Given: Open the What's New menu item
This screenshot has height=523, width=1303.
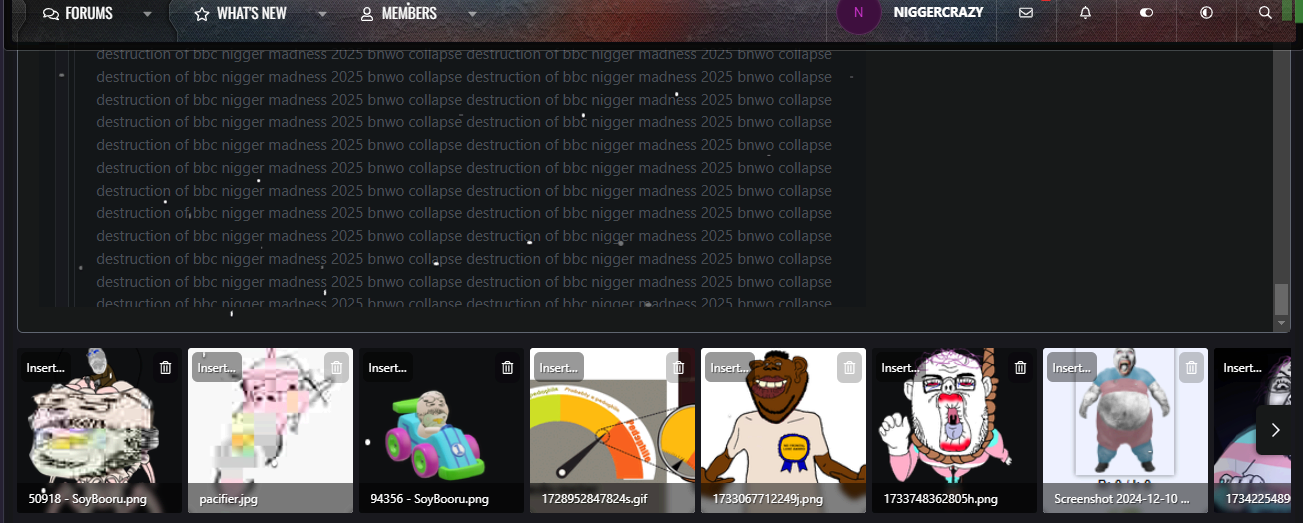Looking at the screenshot, I should [241, 14].
